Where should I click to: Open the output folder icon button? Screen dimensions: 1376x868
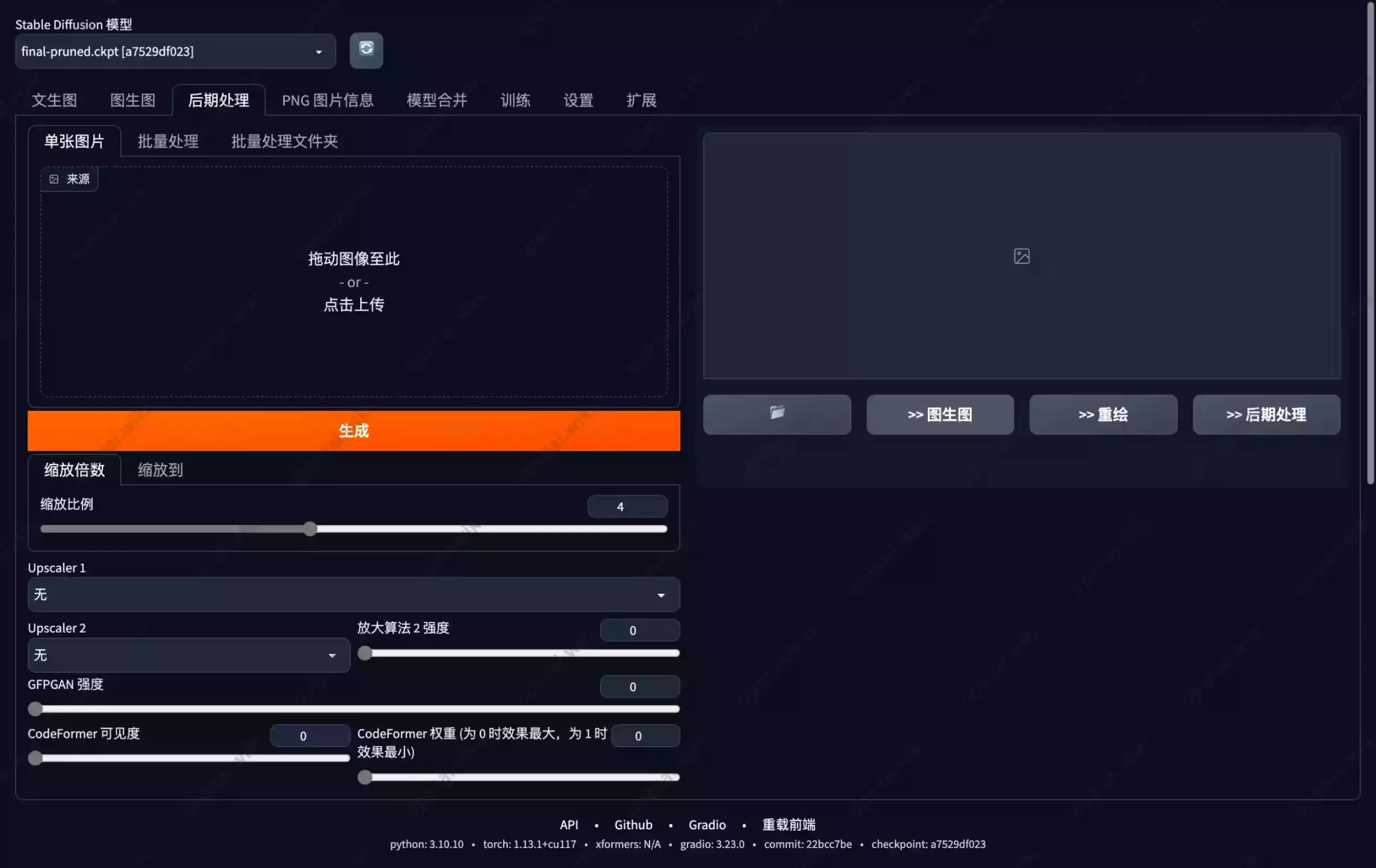click(x=777, y=414)
